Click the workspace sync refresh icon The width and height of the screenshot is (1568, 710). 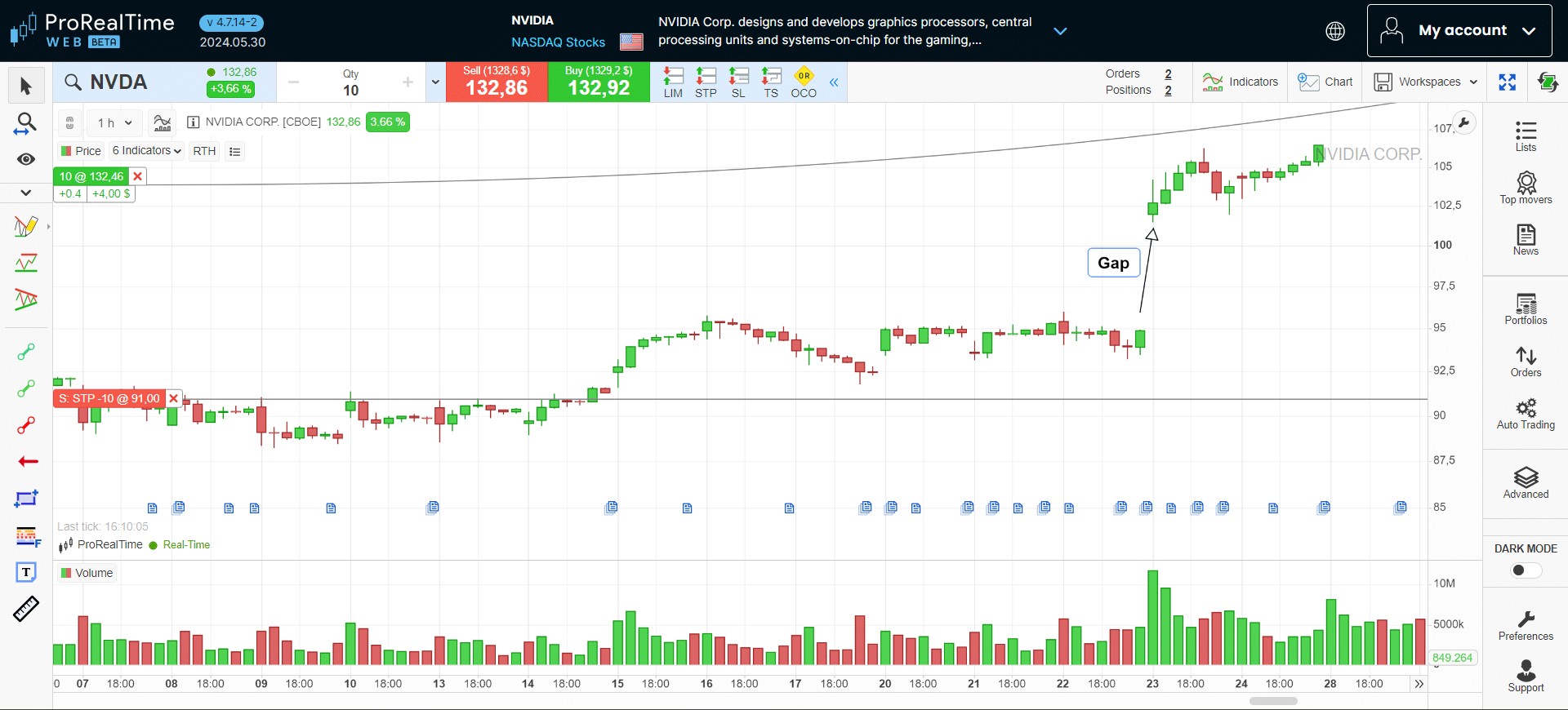point(1548,82)
